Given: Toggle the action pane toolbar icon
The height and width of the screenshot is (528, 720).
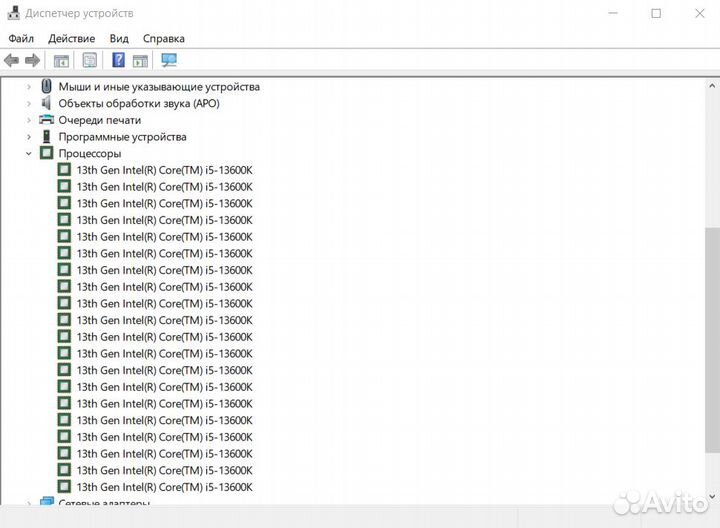Looking at the screenshot, I should pyautogui.click(x=140, y=60).
